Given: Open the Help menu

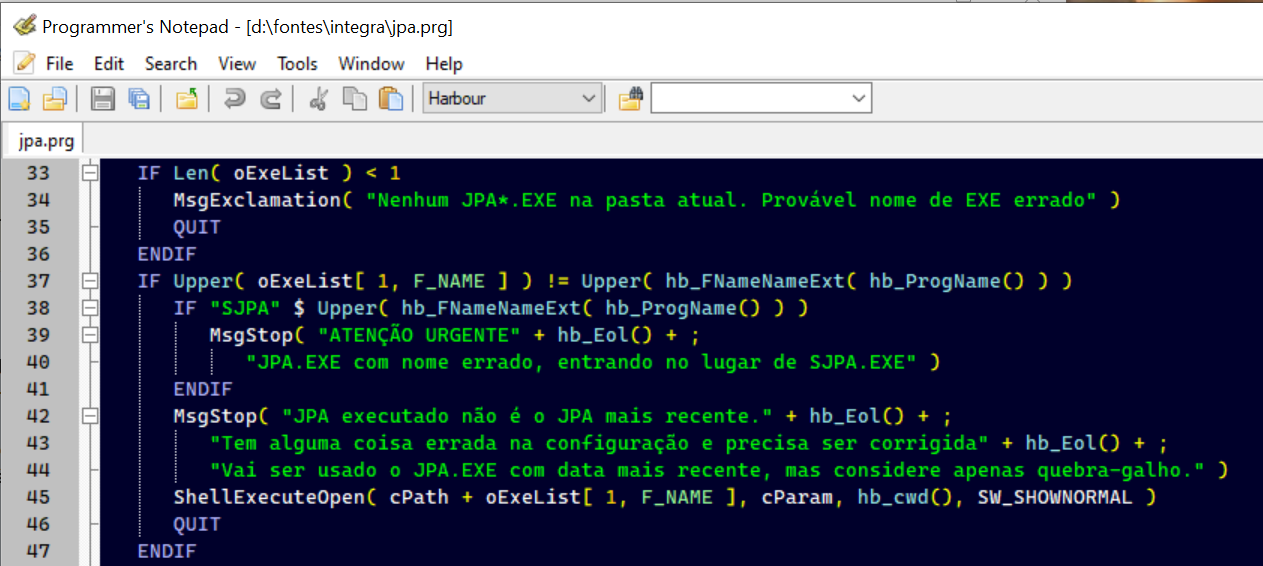Looking at the screenshot, I should 444,63.
